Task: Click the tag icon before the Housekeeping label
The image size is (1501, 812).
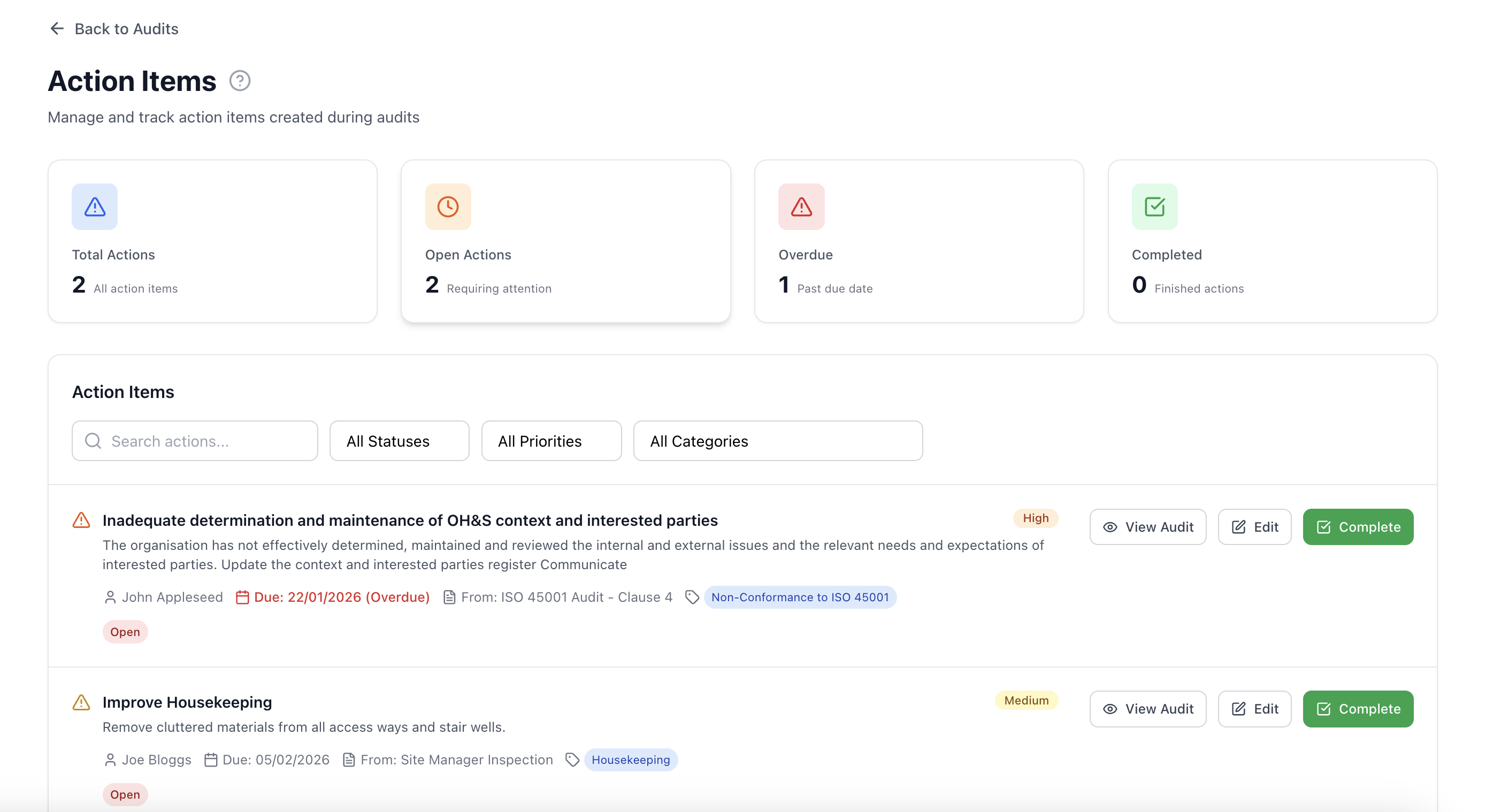Action: tap(572, 760)
